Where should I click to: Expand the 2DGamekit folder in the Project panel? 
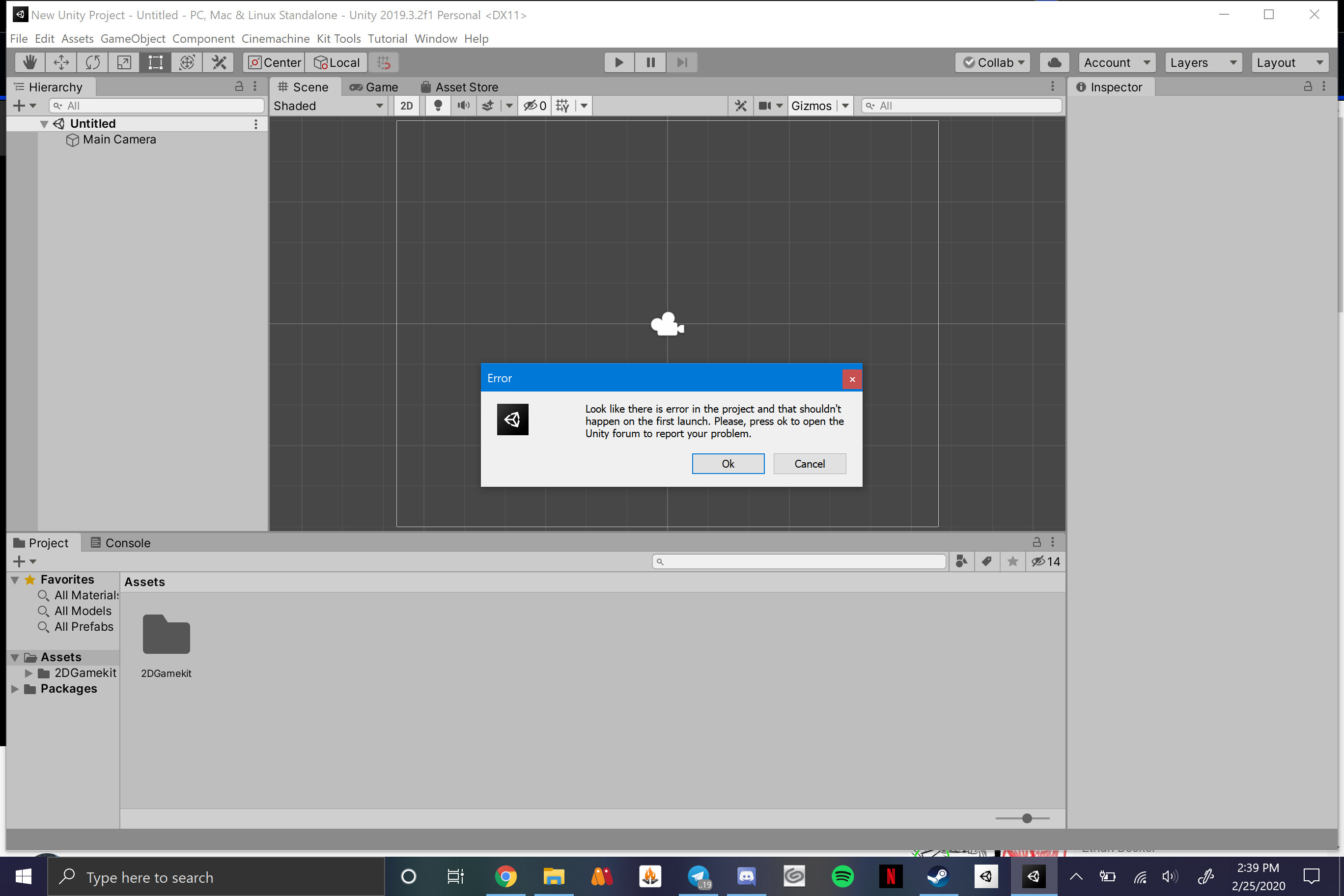click(29, 673)
